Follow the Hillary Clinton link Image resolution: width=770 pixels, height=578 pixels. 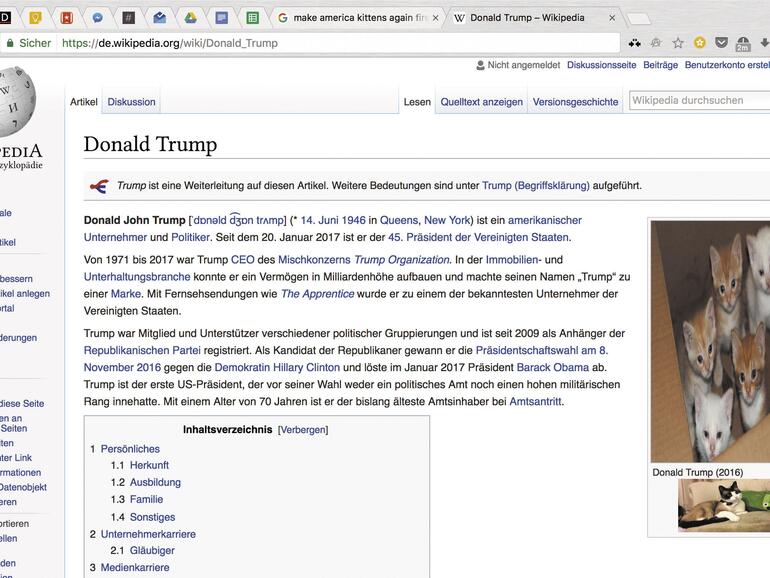click(x=306, y=367)
